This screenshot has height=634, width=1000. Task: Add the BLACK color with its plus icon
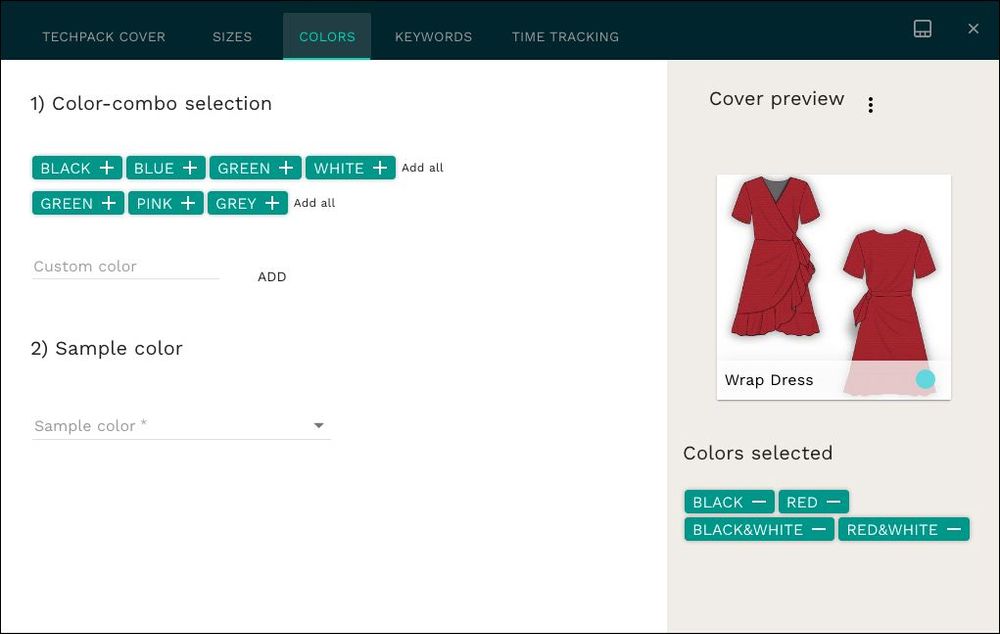coord(107,167)
